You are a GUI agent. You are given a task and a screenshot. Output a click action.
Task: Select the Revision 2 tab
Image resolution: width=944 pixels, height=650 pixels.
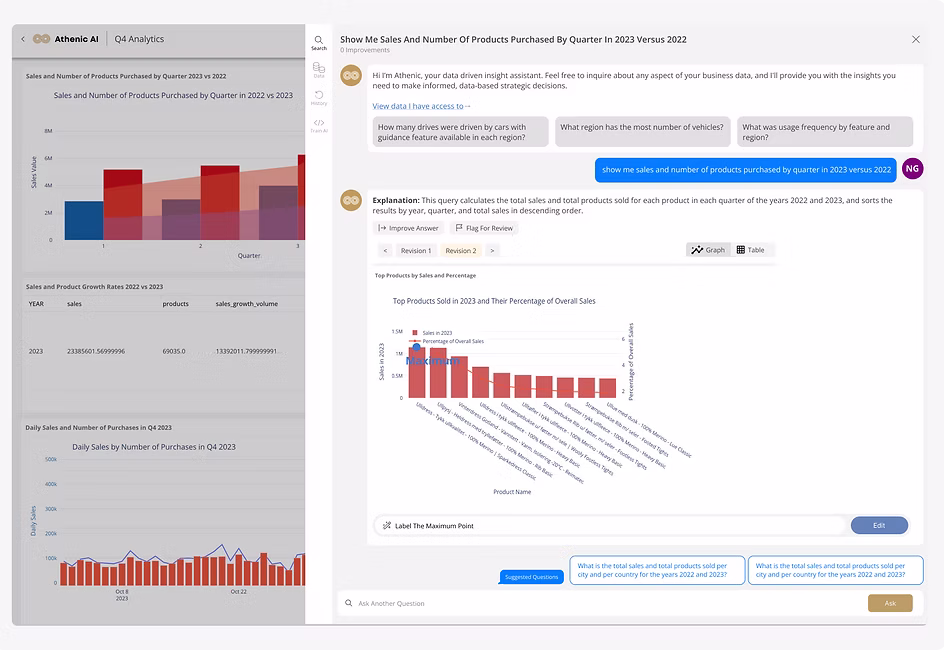[461, 251]
